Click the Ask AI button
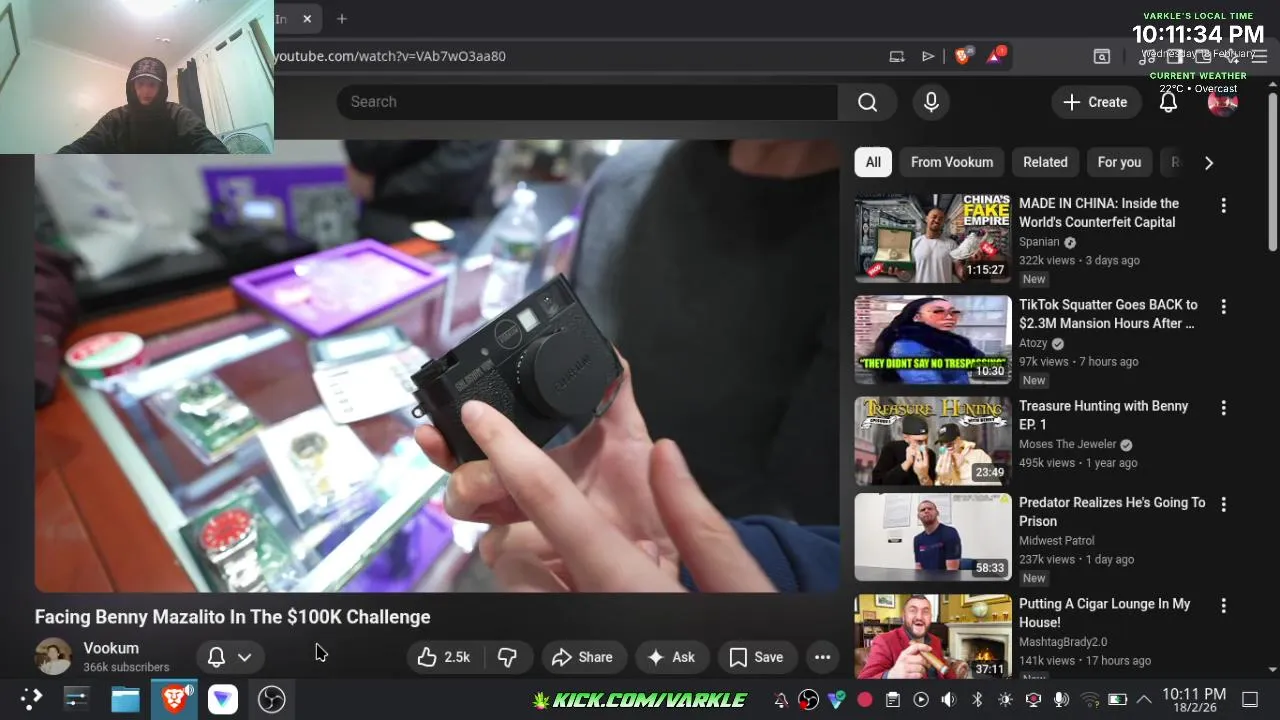1280x720 pixels. (671, 657)
